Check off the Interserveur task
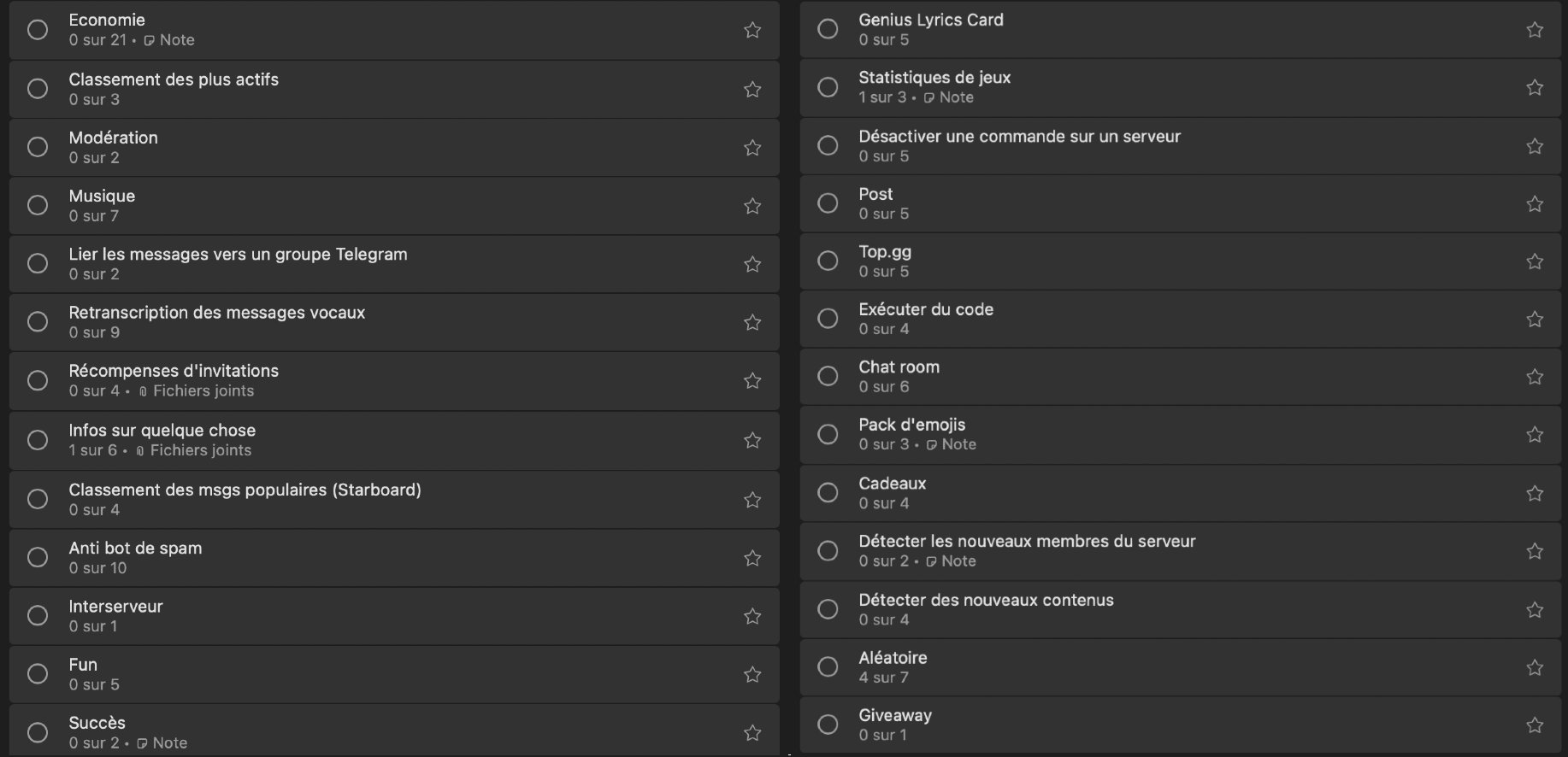 (38, 615)
